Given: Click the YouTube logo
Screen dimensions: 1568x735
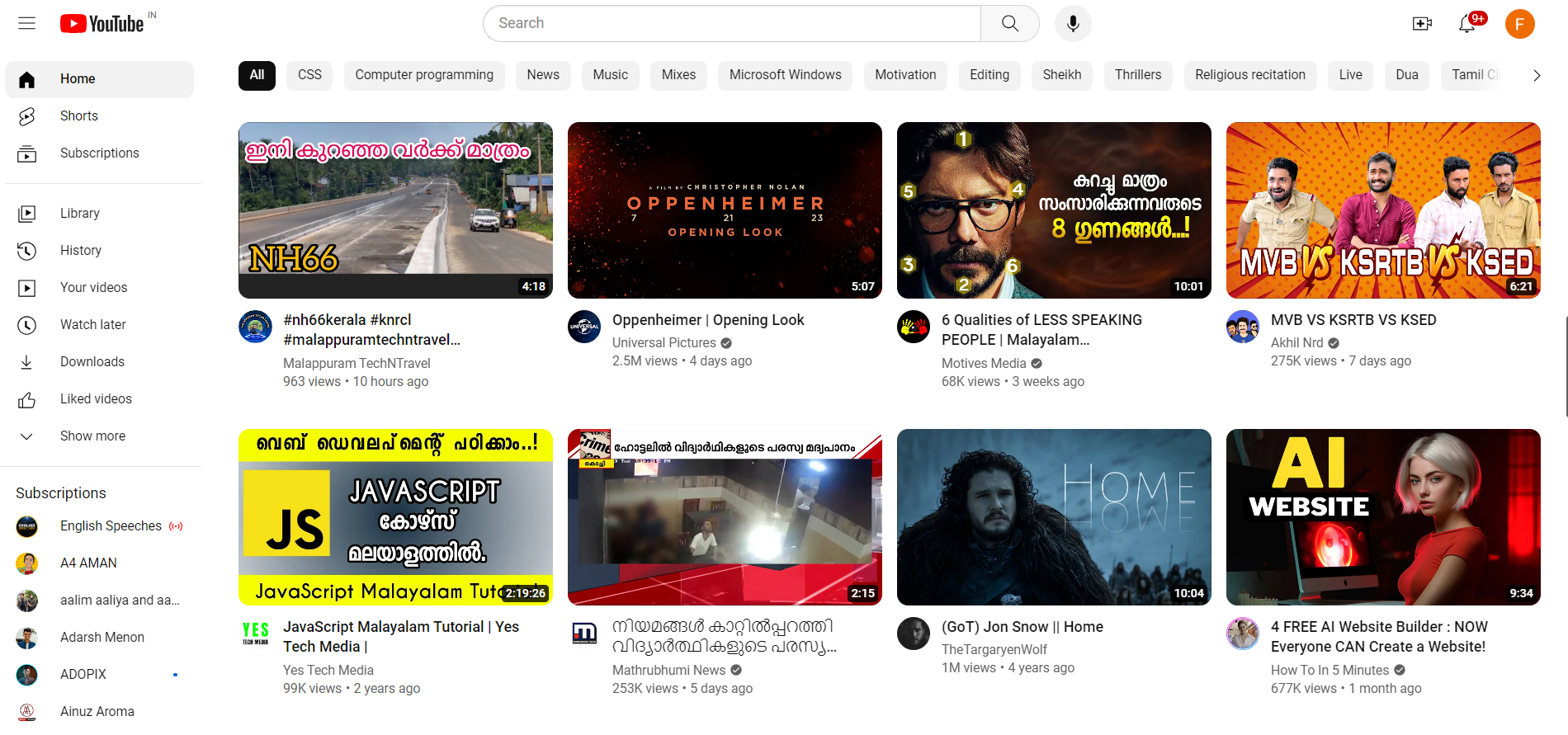Looking at the screenshot, I should 102,24.
